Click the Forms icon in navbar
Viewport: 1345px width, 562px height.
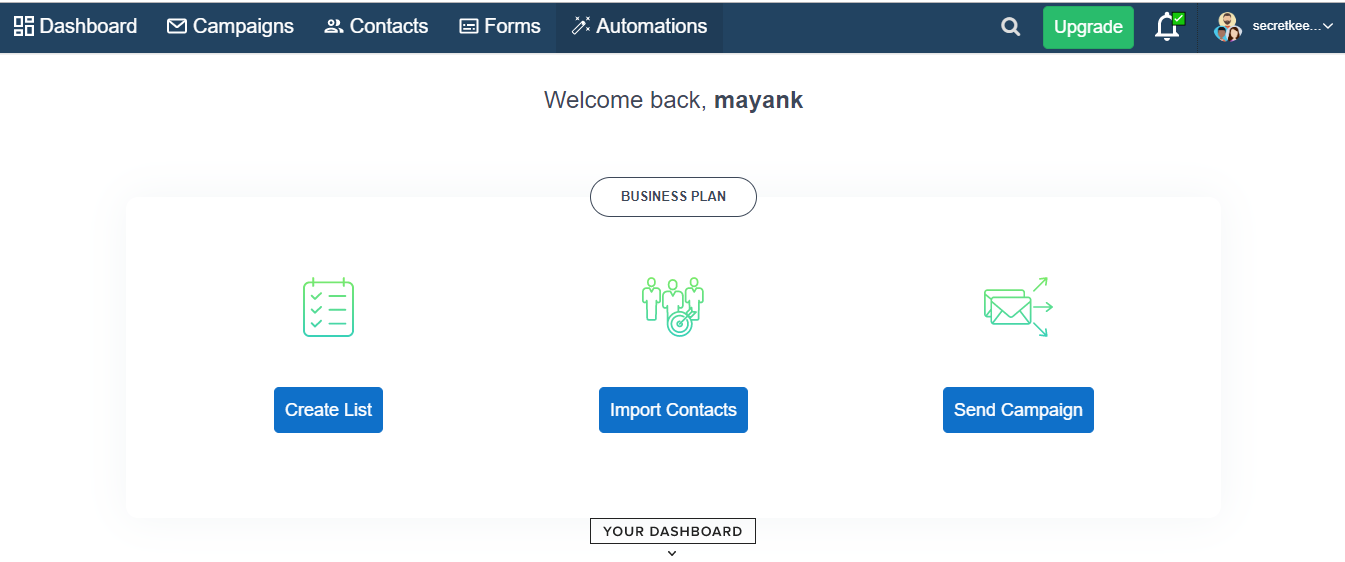coord(468,27)
